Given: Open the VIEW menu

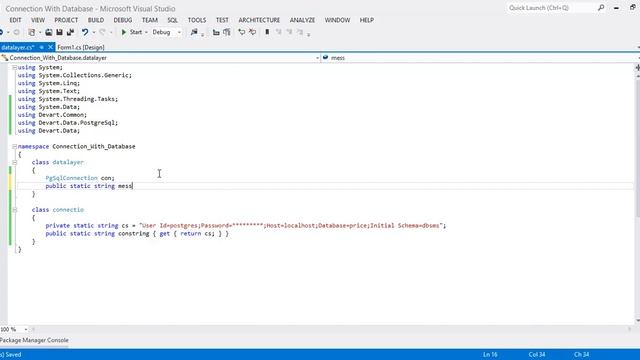Looking at the screenshot, I should (38, 20).
